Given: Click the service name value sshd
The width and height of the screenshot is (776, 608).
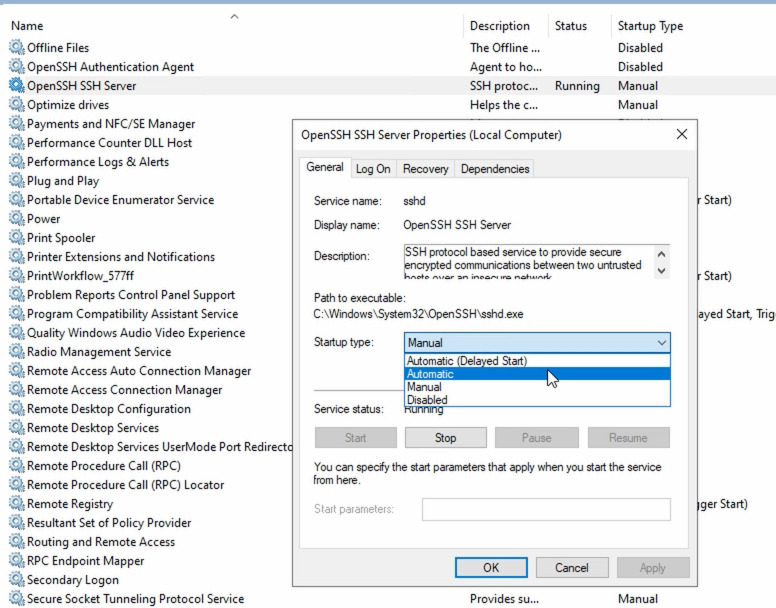Looking at the screenshot, I should point(414,201).
